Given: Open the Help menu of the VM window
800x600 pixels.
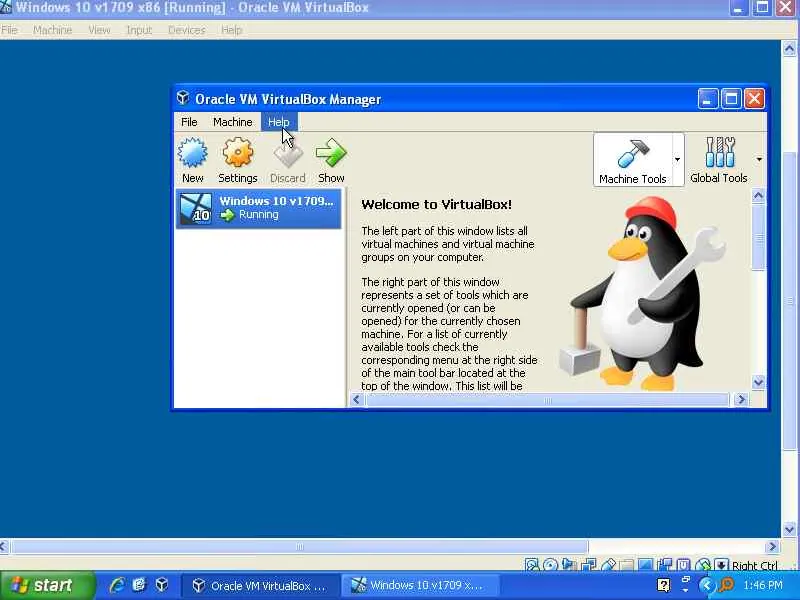Looking at the screenshot, I should 232,30.
